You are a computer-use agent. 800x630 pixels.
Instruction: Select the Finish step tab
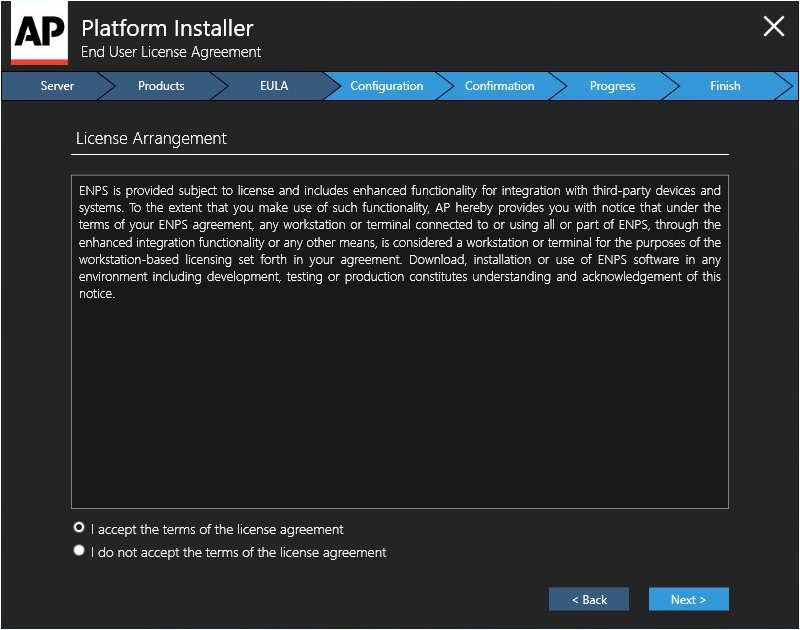tap(725, 86)
